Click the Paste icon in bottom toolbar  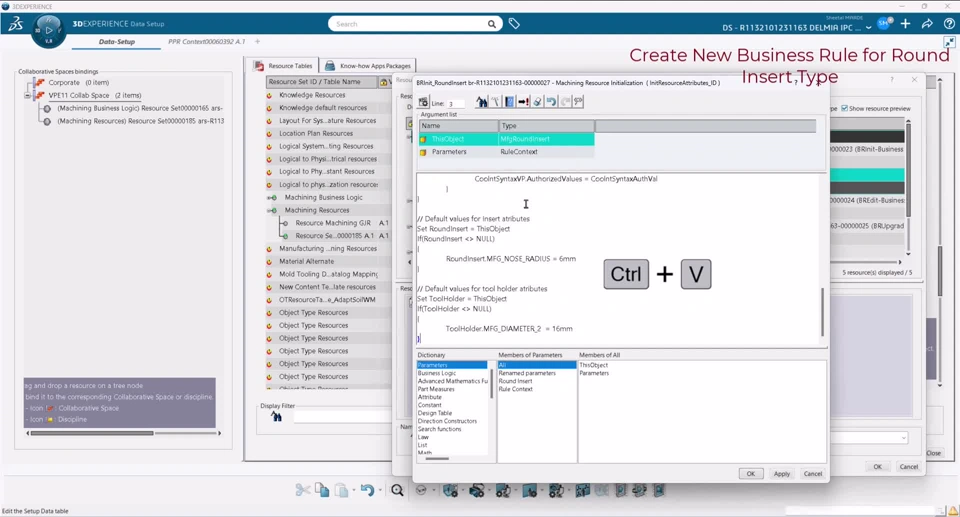click(x=342, y=490)
